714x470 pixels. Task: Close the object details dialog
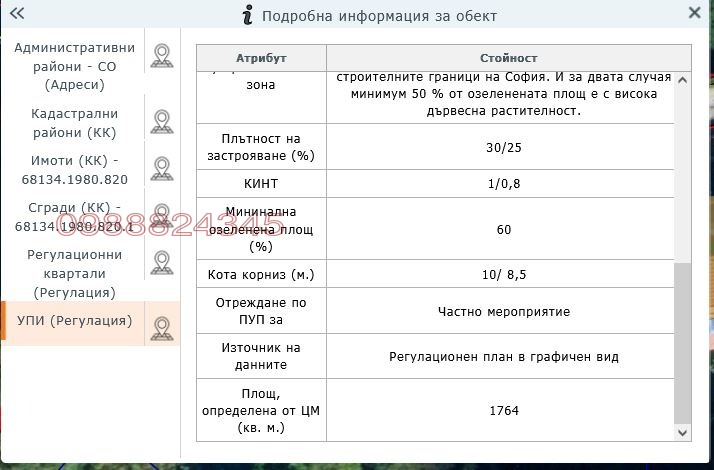694,13
